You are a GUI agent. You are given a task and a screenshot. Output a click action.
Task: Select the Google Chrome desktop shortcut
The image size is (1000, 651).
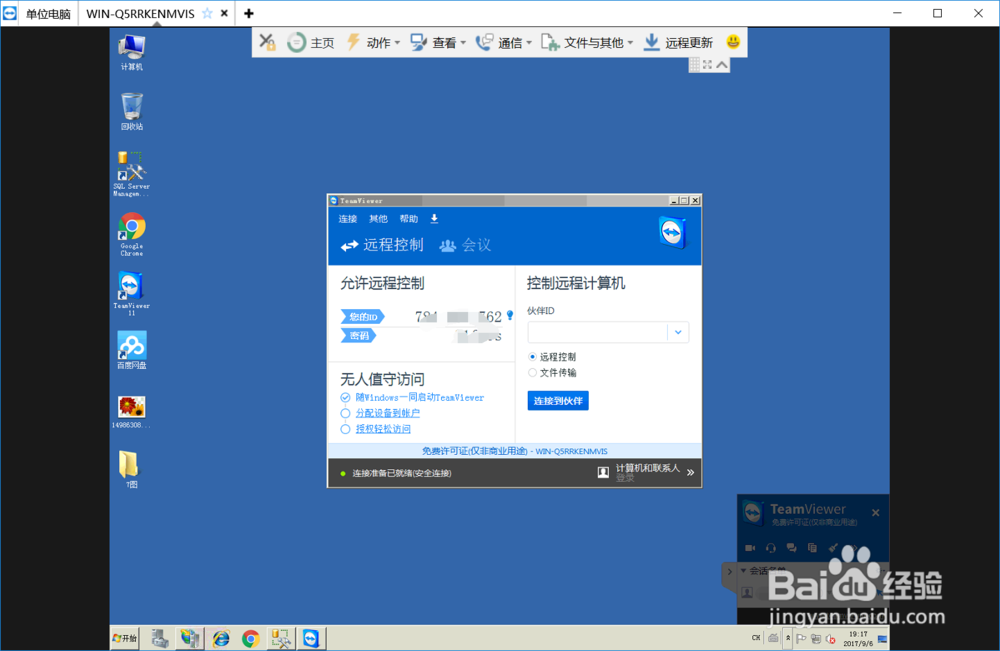131,234
